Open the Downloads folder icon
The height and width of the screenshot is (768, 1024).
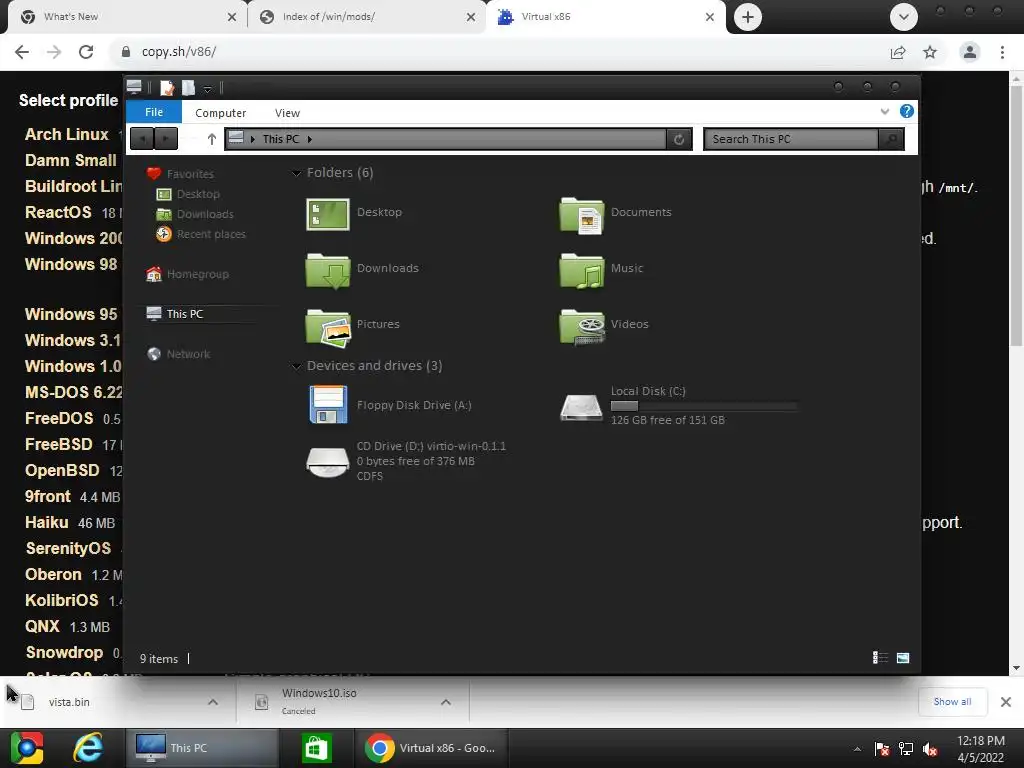click(x=328, y=270)
